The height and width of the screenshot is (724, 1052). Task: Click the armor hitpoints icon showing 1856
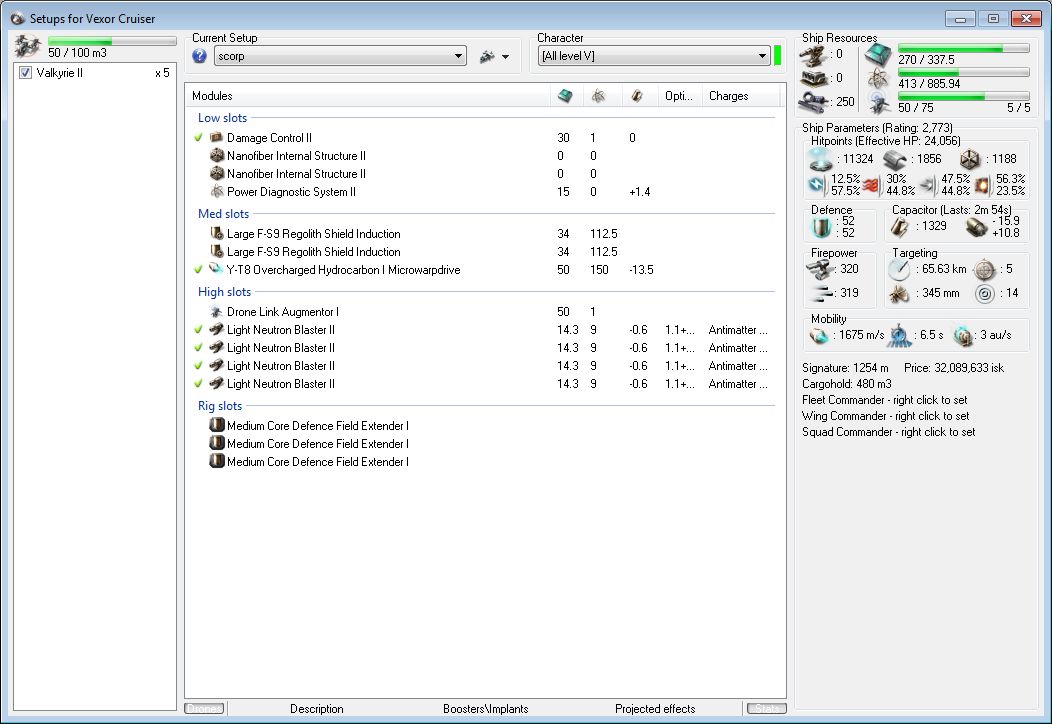point(895,160)
